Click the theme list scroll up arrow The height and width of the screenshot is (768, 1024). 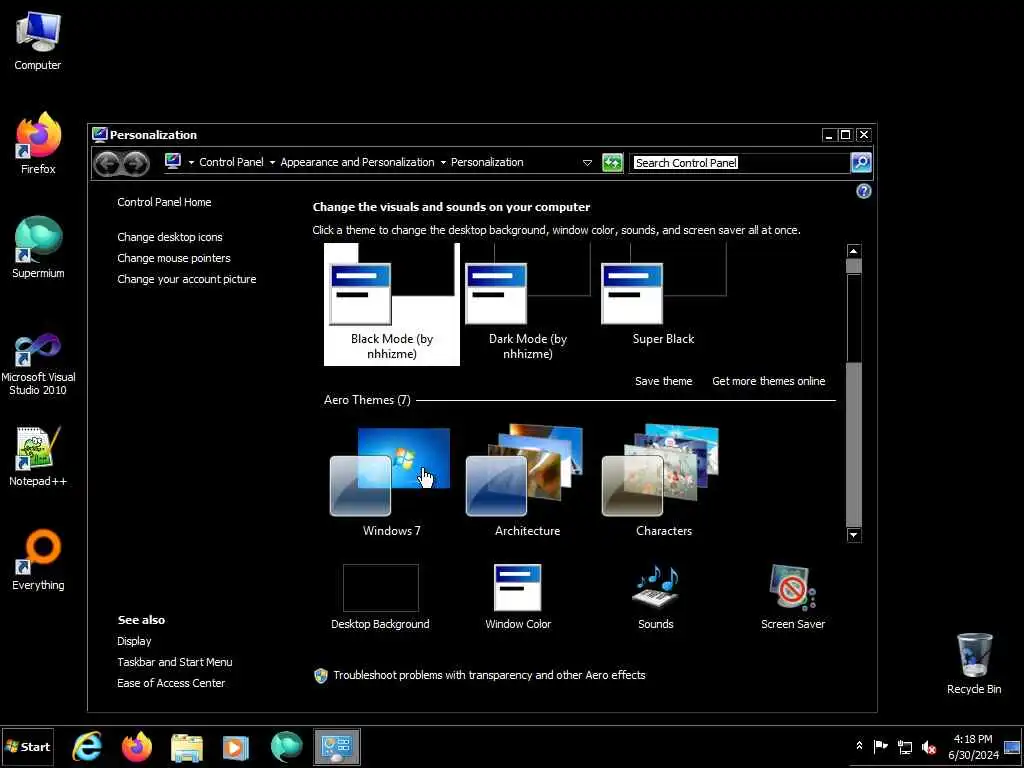854,251
